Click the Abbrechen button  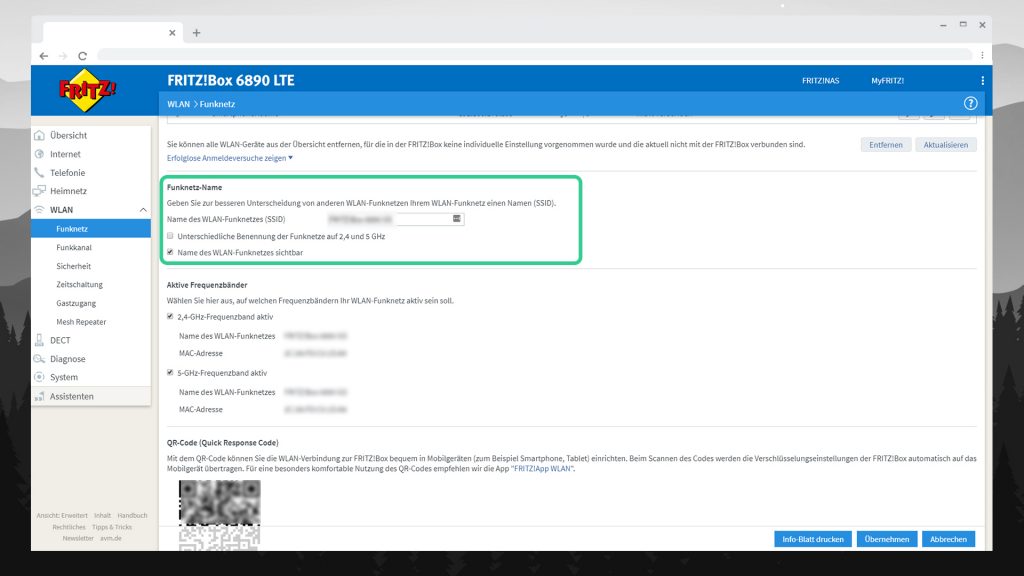click(948, 539)
